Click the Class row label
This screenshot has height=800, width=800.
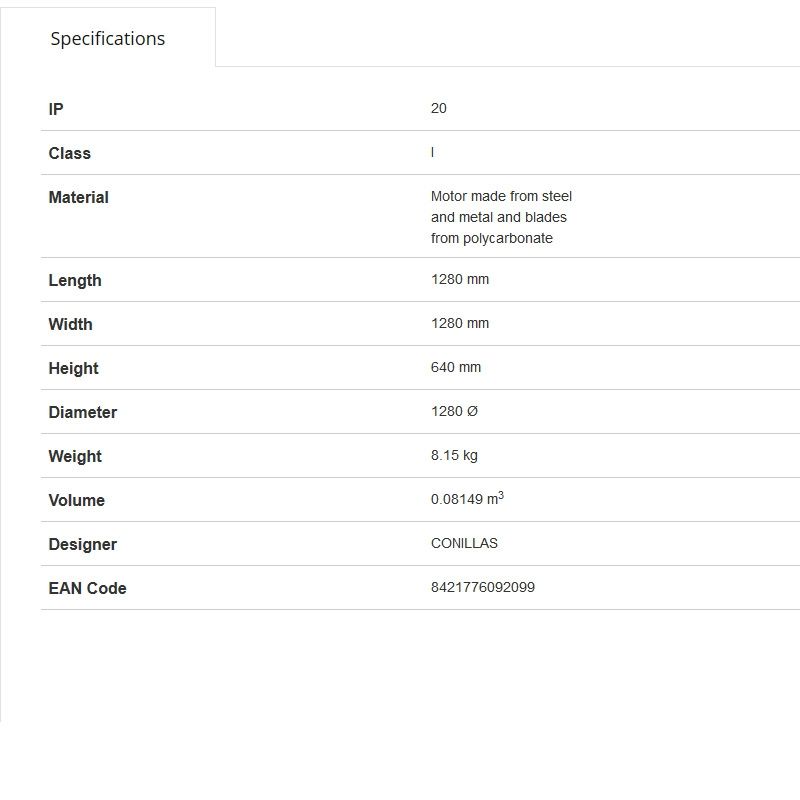(x=69, y=153)
